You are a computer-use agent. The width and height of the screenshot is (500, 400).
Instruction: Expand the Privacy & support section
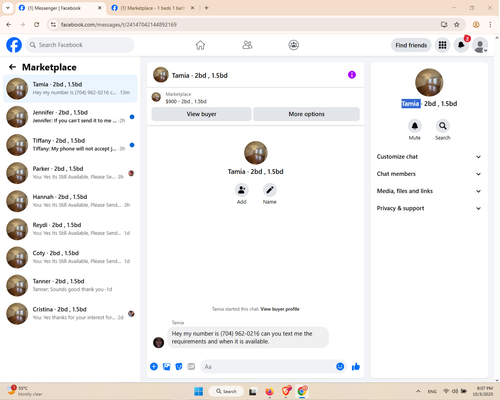[429, 208]
